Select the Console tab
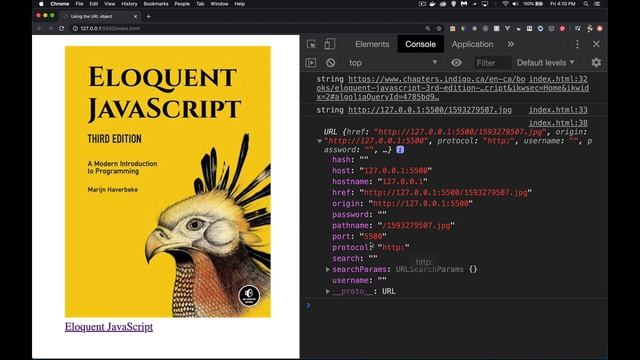Screen dimensions: 640x360 coord(420,44)
